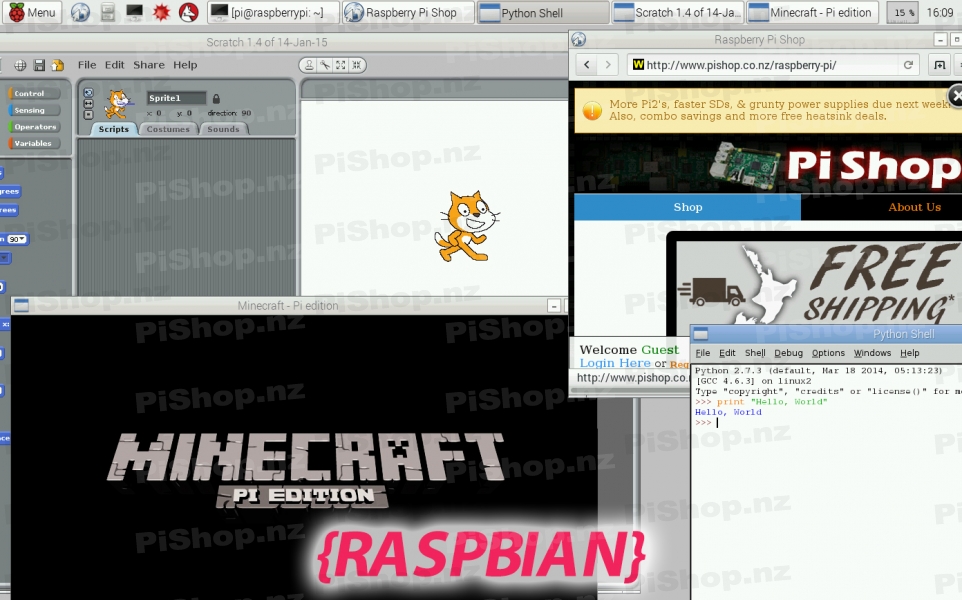Open the Raspberry Pi Menu
962x600 pixels.
[x=31, y=13]
